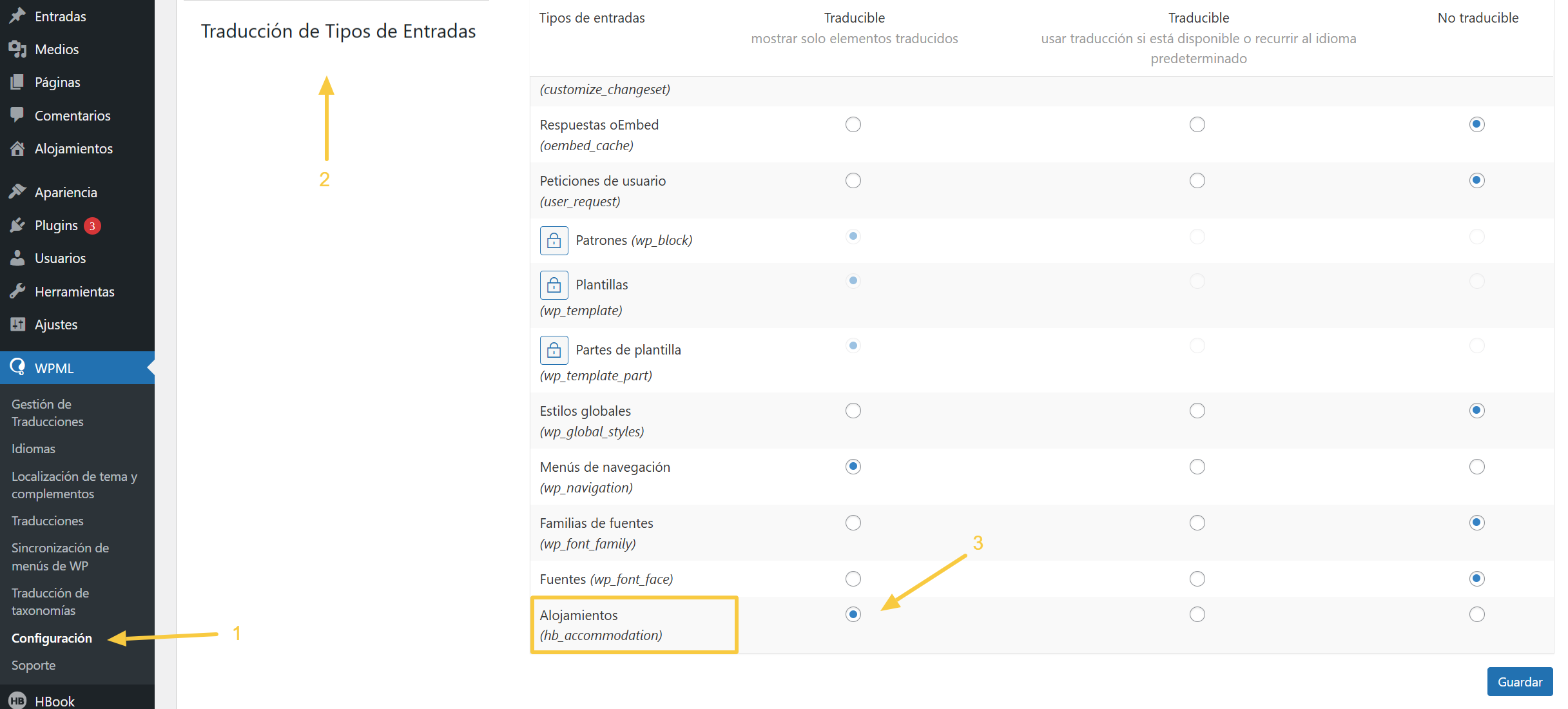Click the lock icon beside Patrones
The width and height of the screenshot is (1568, 709).
tap(554, 240)
